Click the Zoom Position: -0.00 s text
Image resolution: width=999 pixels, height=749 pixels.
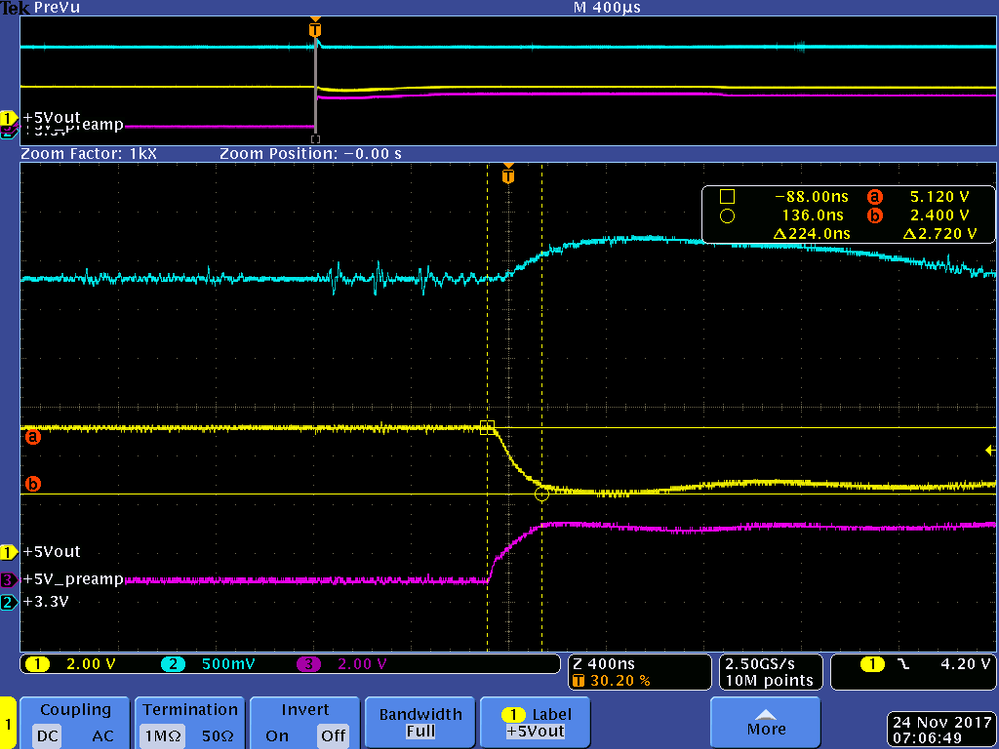[310, 153]
